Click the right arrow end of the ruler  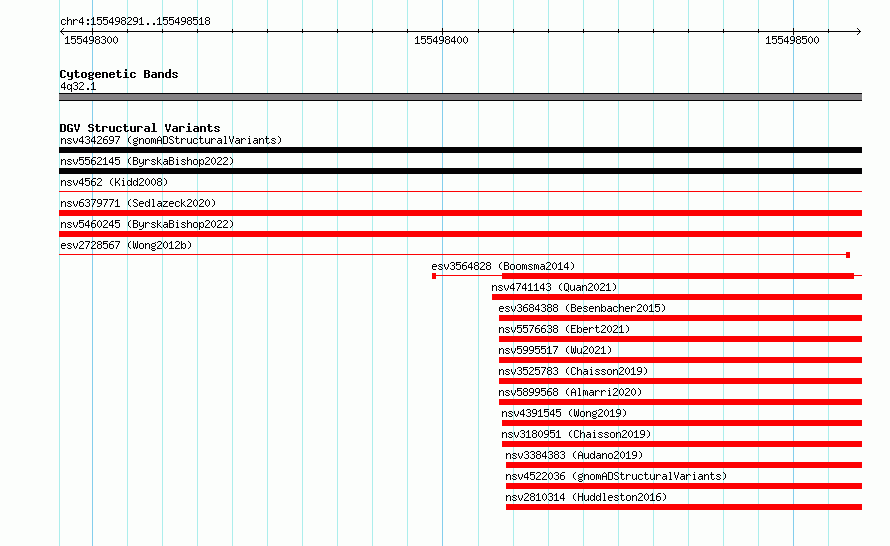click(859, 32)
